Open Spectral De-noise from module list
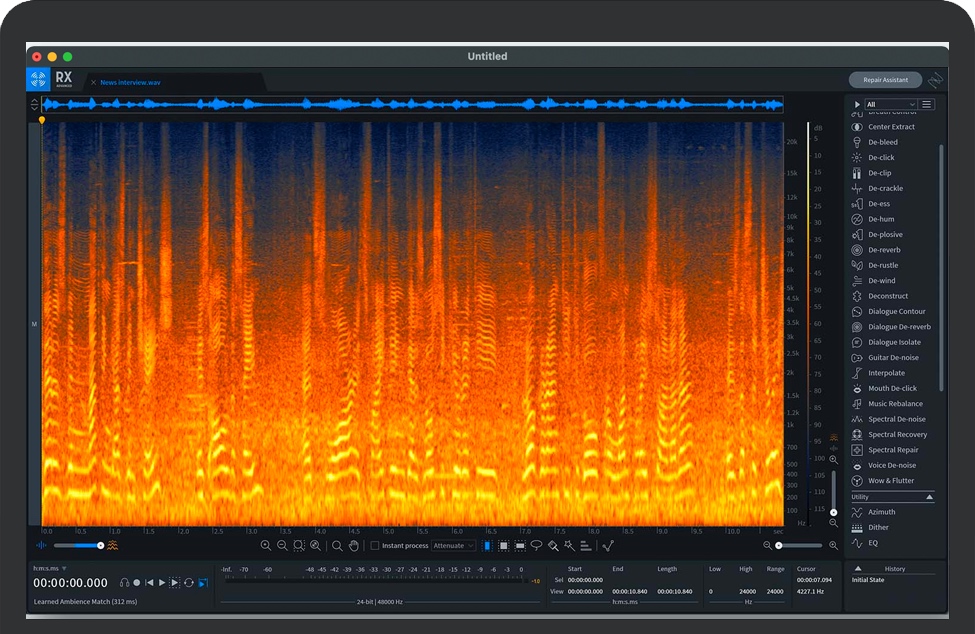Screen dimensions: 975x634 coord(896,419)
